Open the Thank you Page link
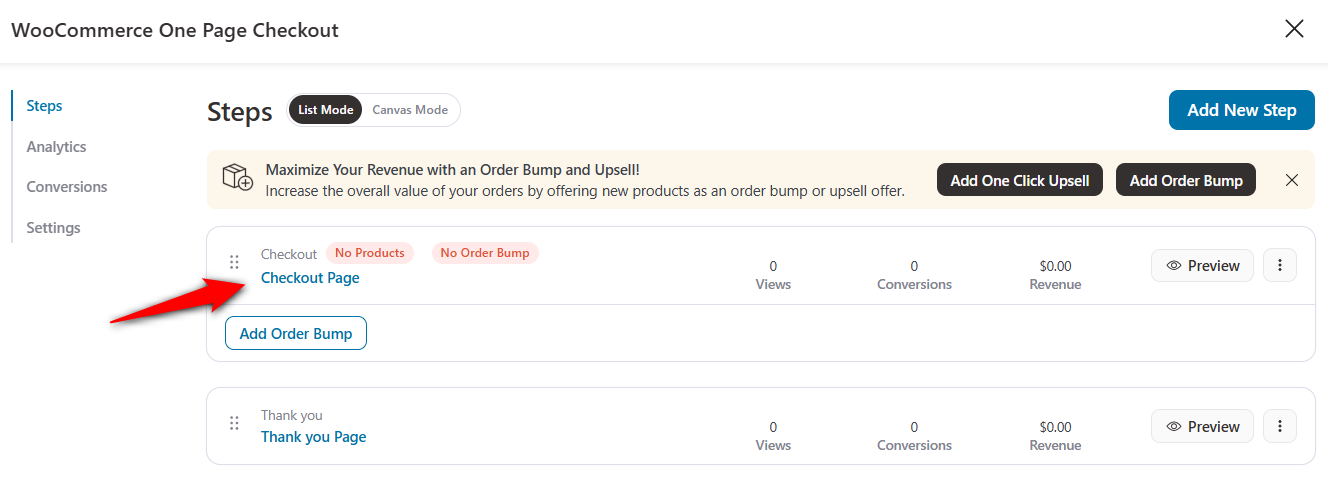 click(x=314, y=436)
